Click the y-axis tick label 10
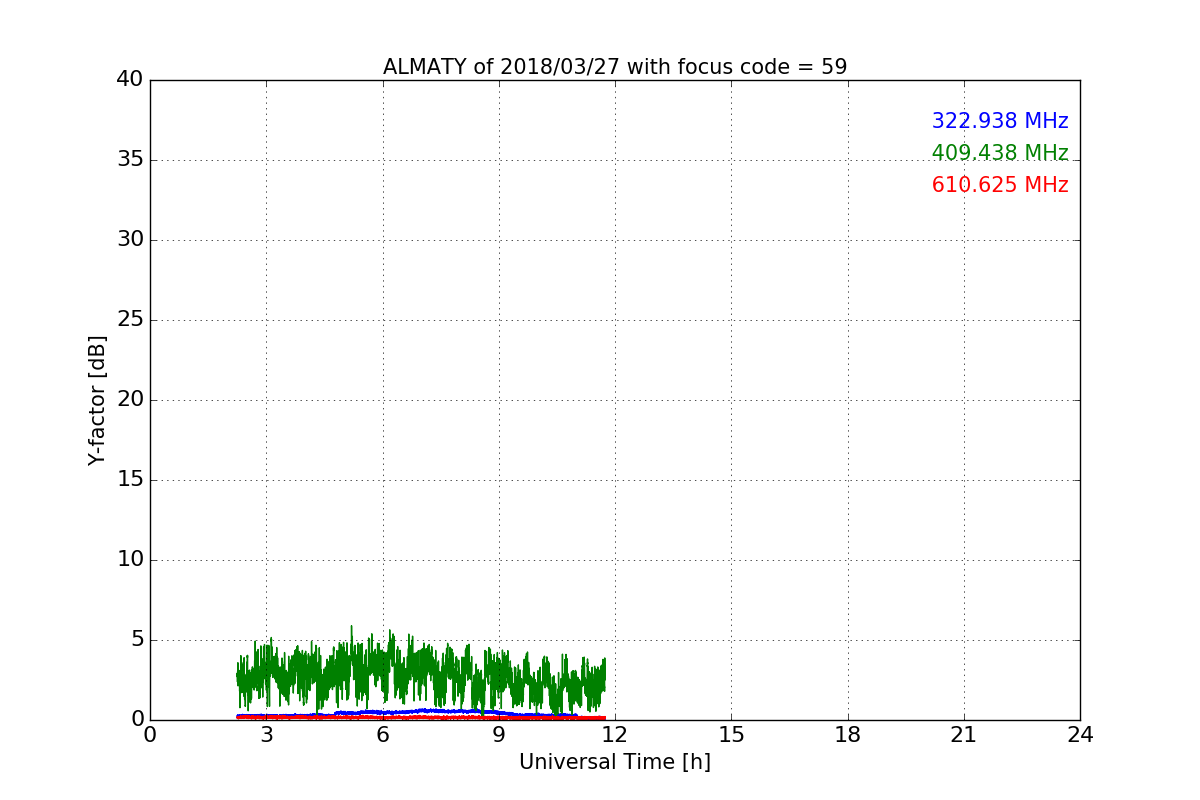The height and width of the screenshot is (800, 1200). (x=130, y=560)
